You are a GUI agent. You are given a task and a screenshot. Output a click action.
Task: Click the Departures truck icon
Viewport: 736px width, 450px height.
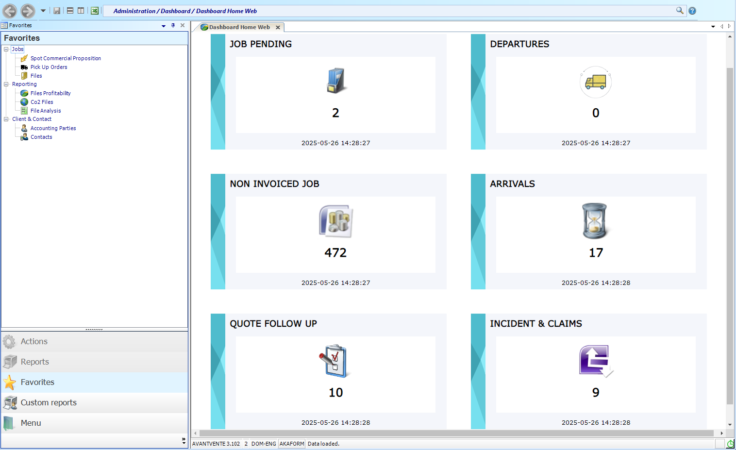tap(595, 82)
